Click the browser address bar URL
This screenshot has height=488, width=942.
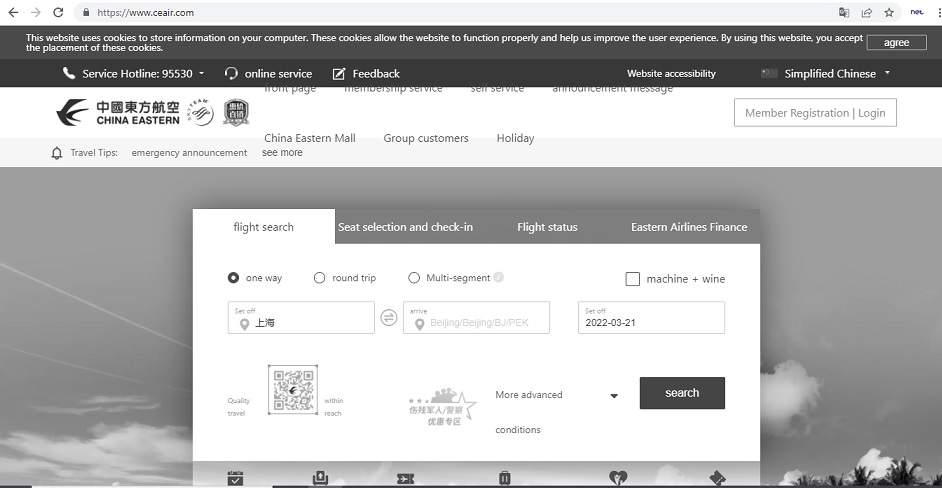pos(145,13)
